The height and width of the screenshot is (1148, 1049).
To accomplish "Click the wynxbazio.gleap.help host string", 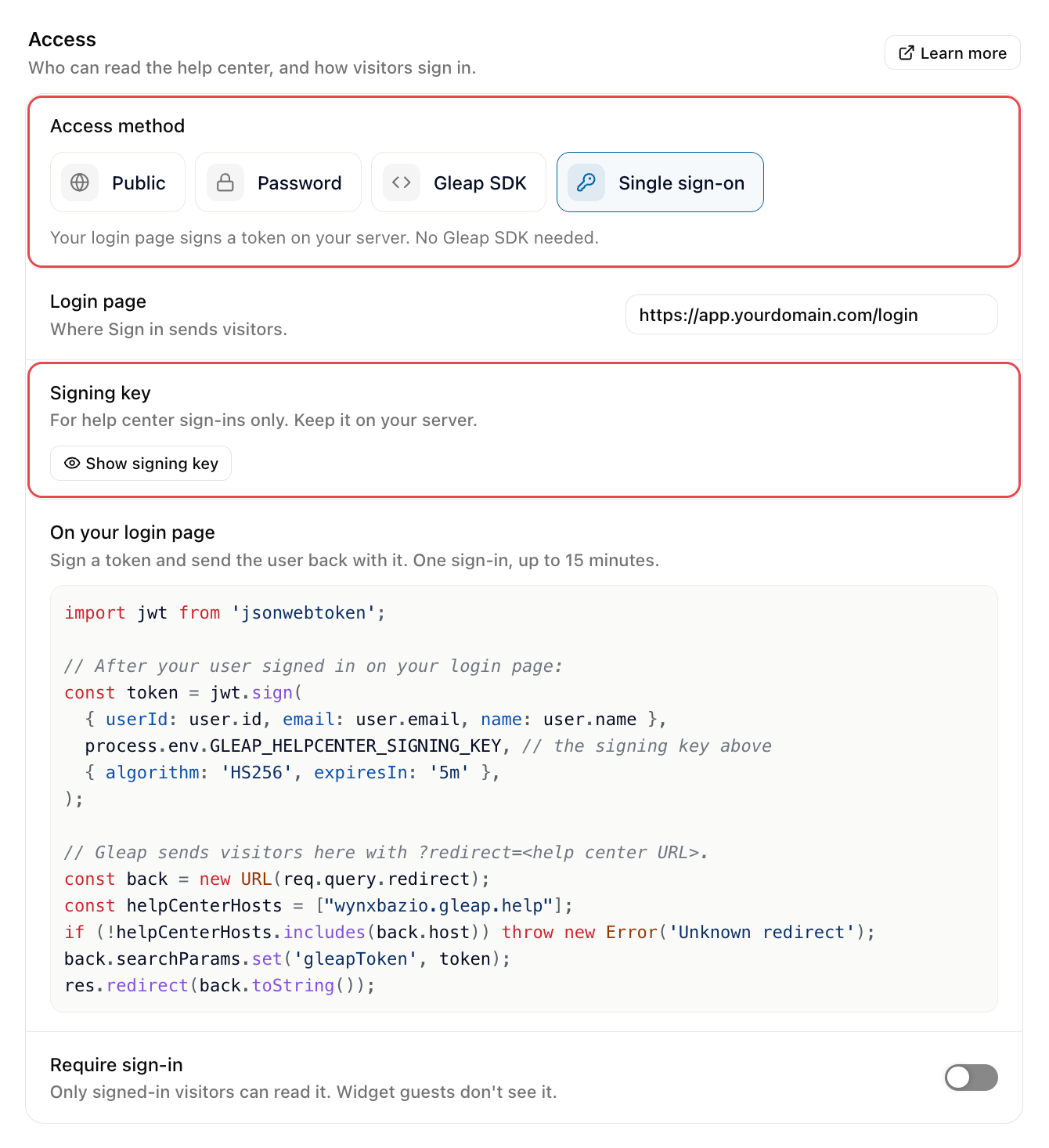I will point(438,906).
